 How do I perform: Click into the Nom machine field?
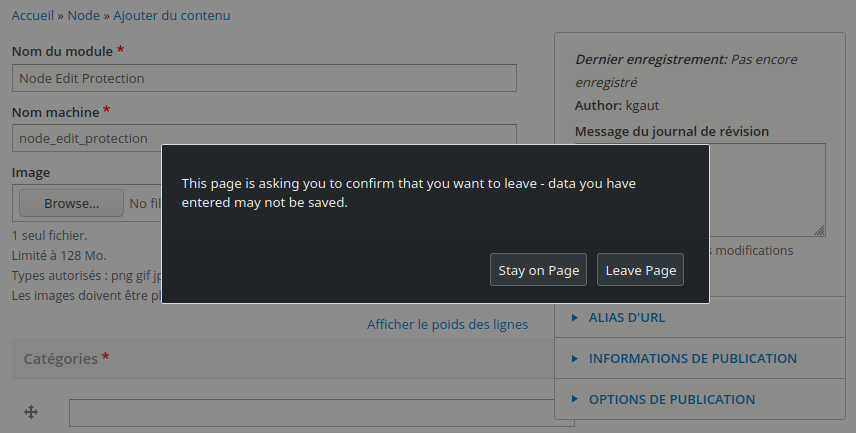264,138
